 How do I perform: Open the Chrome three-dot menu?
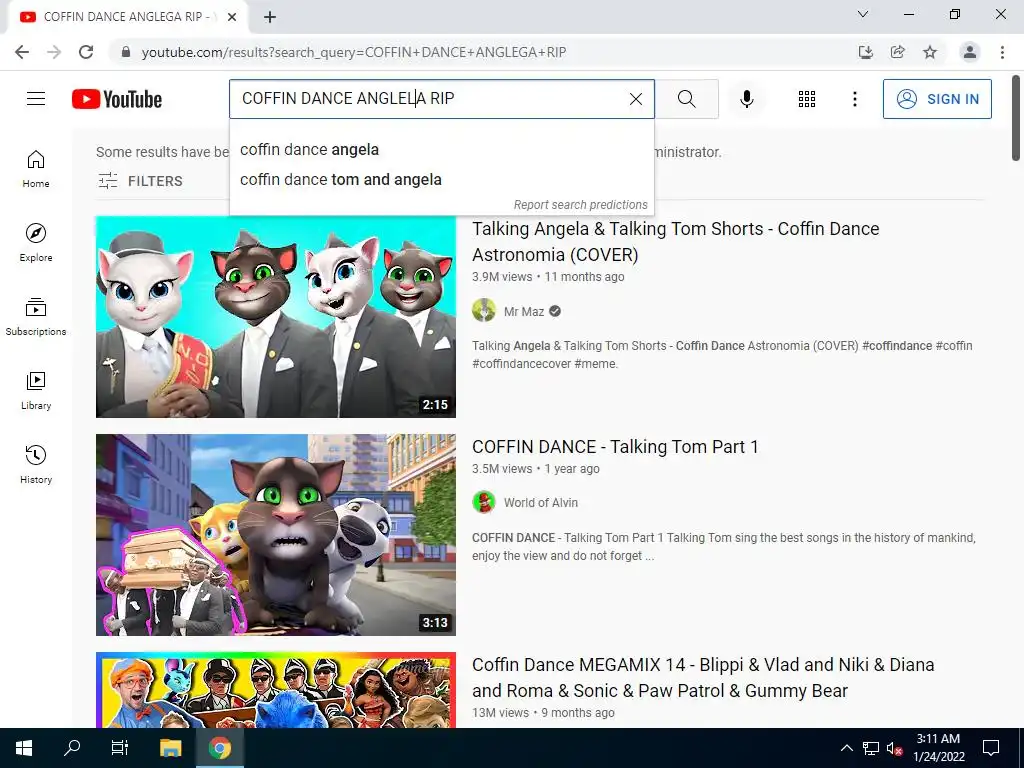pos(1002,52)
